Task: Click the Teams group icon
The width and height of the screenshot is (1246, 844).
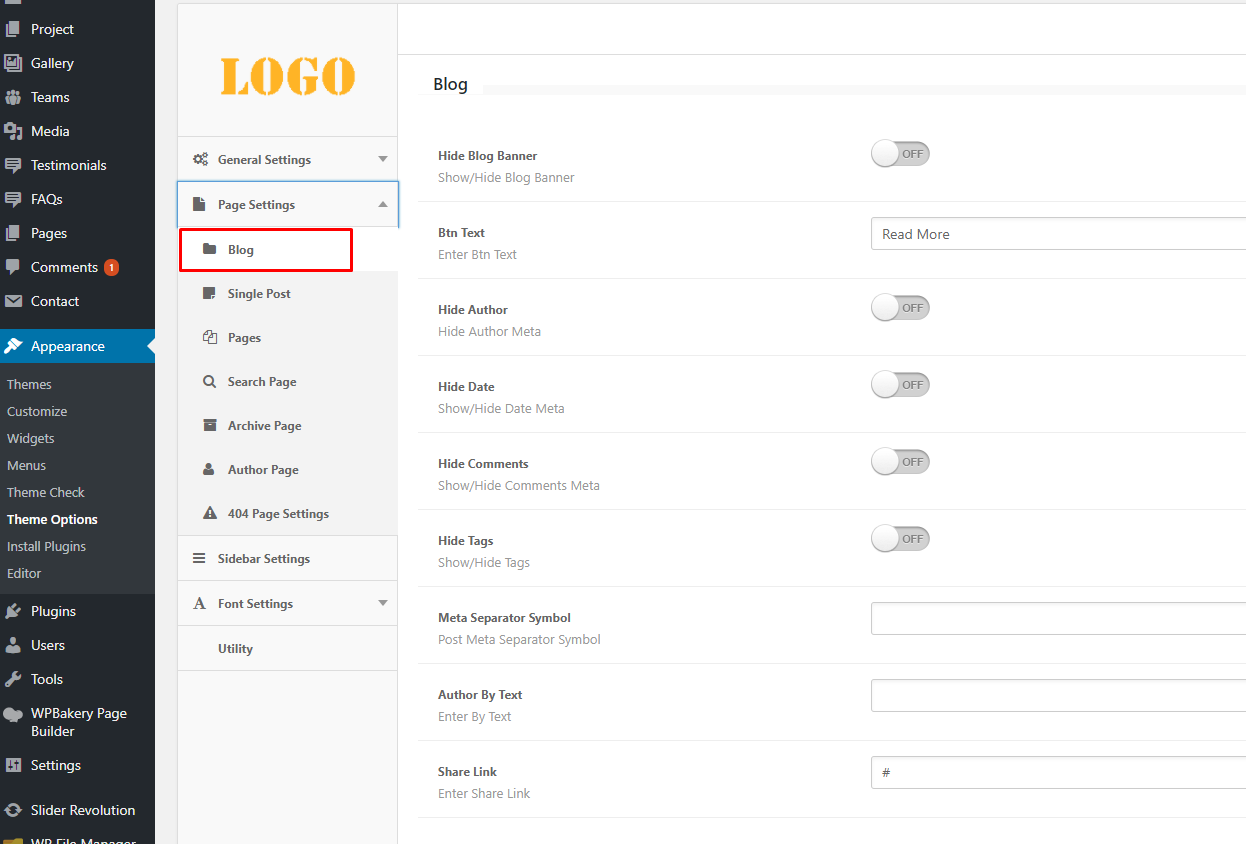Action: (x=13, y=97)
